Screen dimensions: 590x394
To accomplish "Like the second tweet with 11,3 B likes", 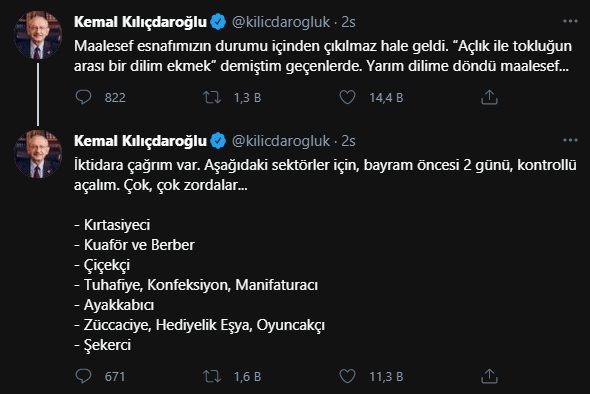I will pyautogui.click(x=347, y=376).
